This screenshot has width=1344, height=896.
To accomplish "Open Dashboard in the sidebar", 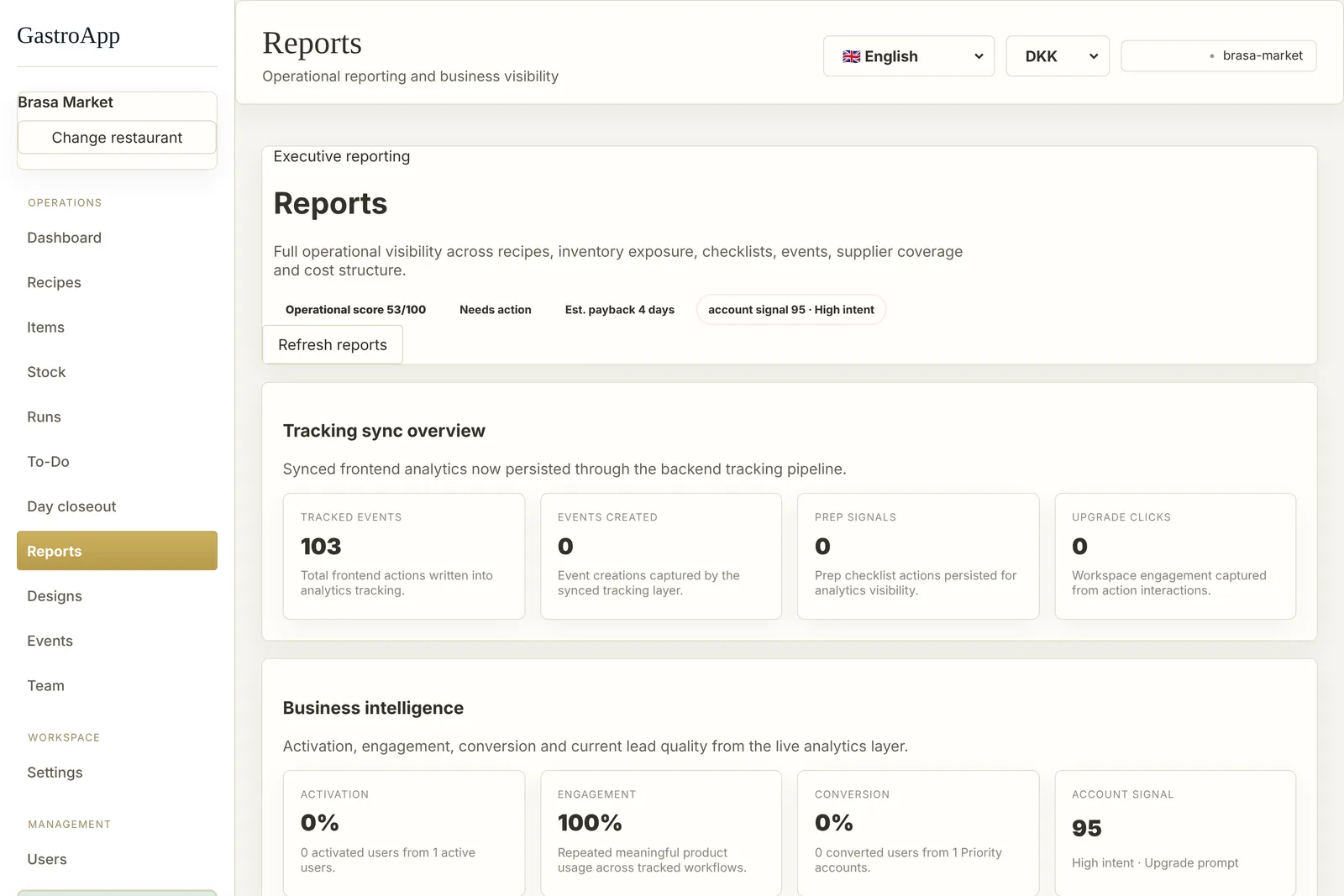I will [117, 238].
